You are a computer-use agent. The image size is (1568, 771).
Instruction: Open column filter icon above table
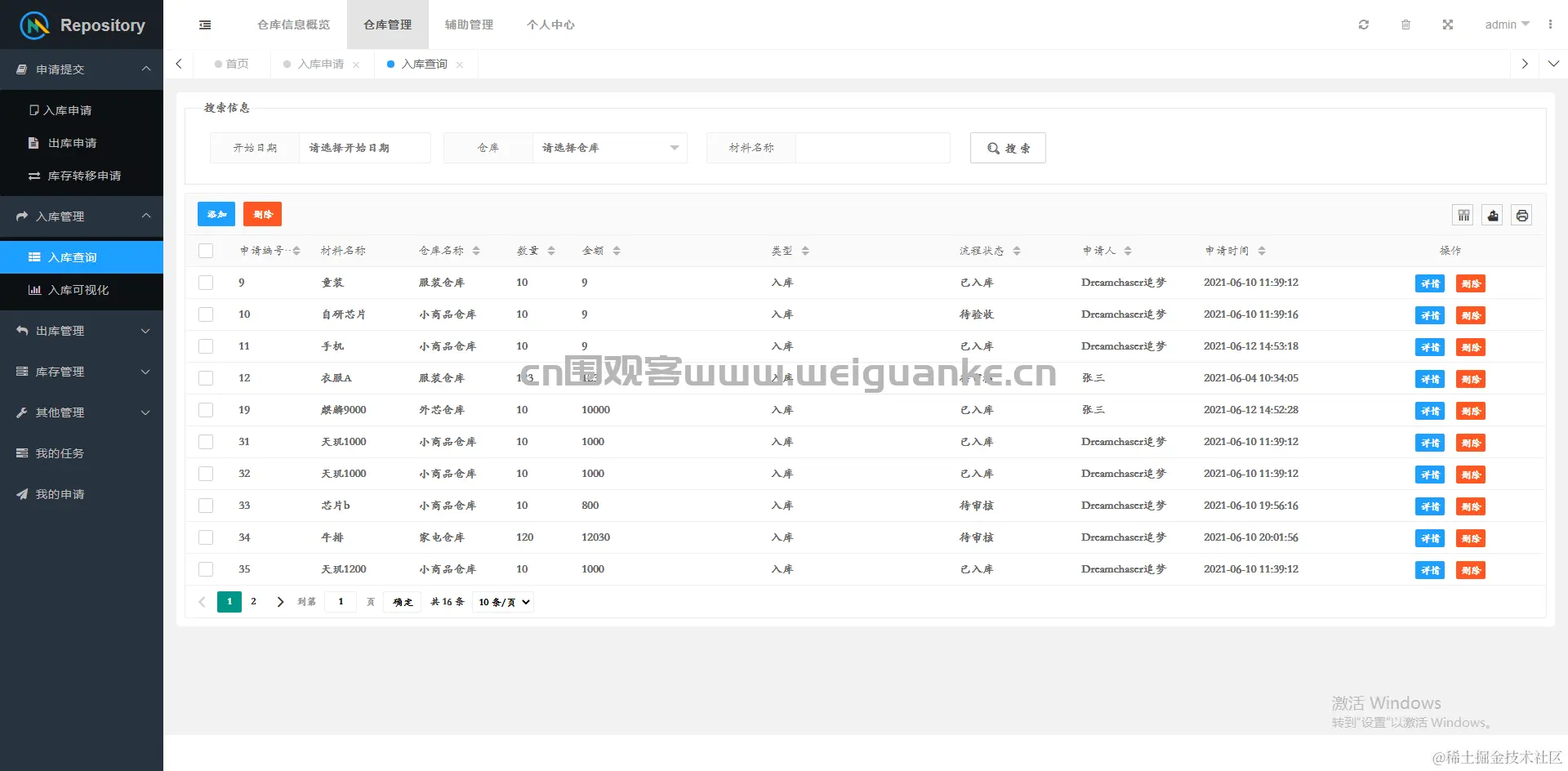coord(1463,216)
